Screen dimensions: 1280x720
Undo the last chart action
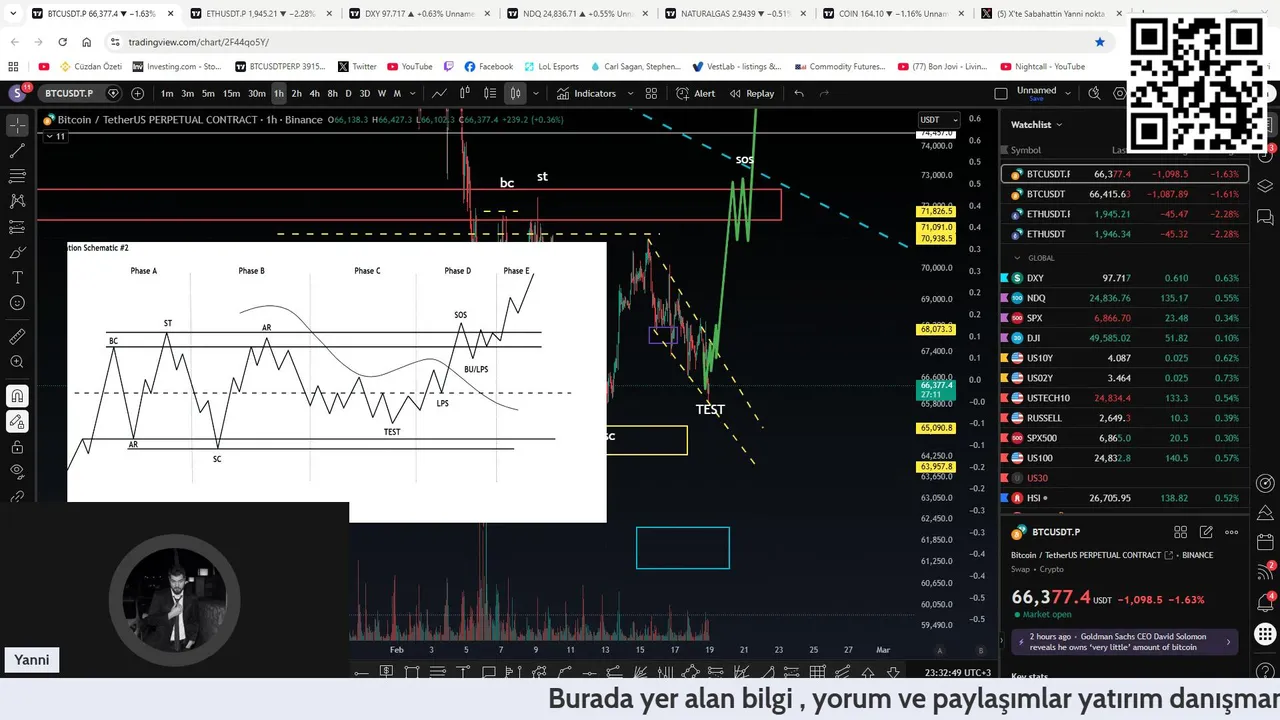click(x=799, y=93)
